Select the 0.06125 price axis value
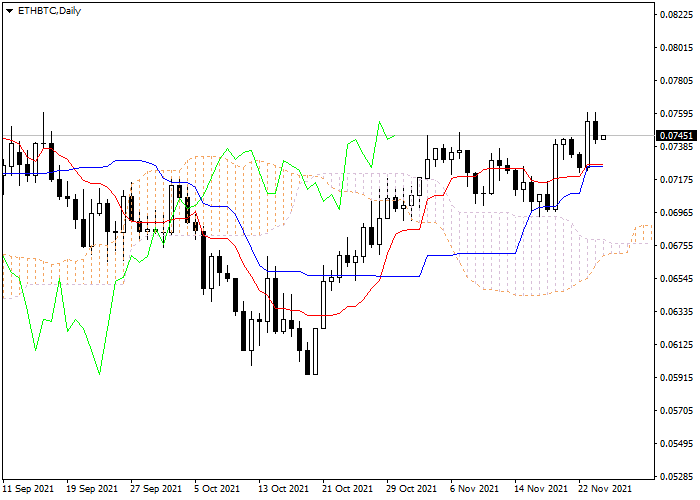This screenshot has height=500, width=700. pyautogui.click(x=674, y=345)
